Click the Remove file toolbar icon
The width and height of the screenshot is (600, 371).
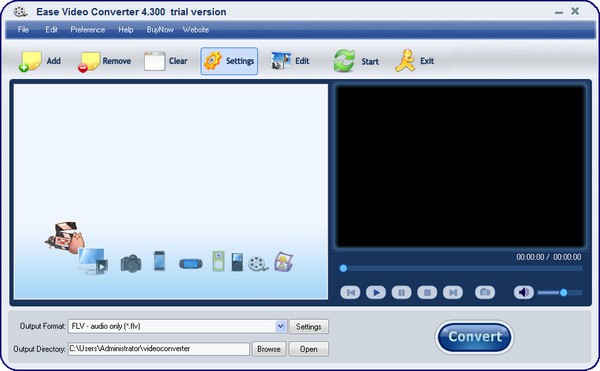(x=89, y=62)
